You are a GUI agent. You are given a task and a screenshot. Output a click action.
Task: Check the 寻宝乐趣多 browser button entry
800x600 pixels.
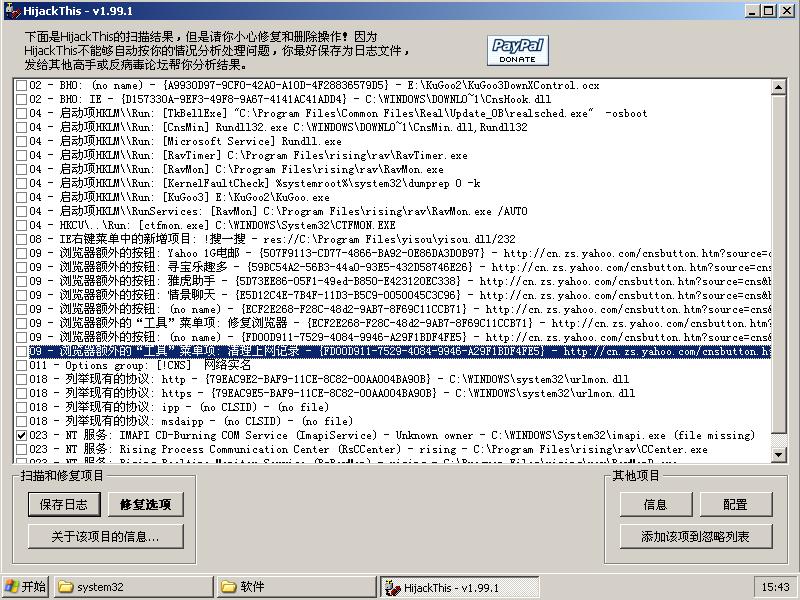point(21,267)
